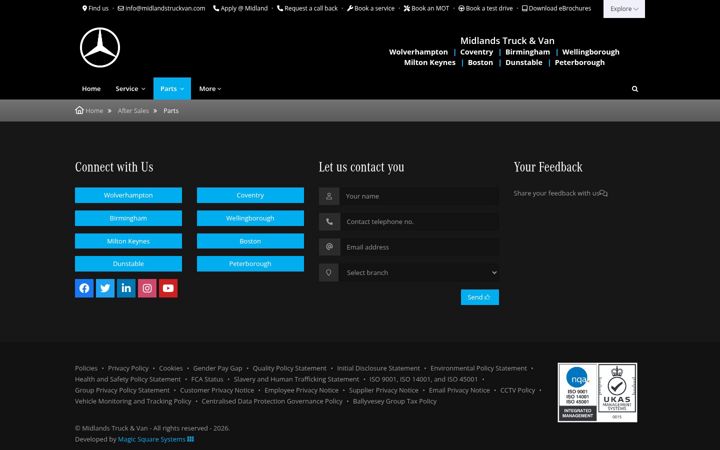Click the Send button
720x450 pixels.
coord(479,297)
